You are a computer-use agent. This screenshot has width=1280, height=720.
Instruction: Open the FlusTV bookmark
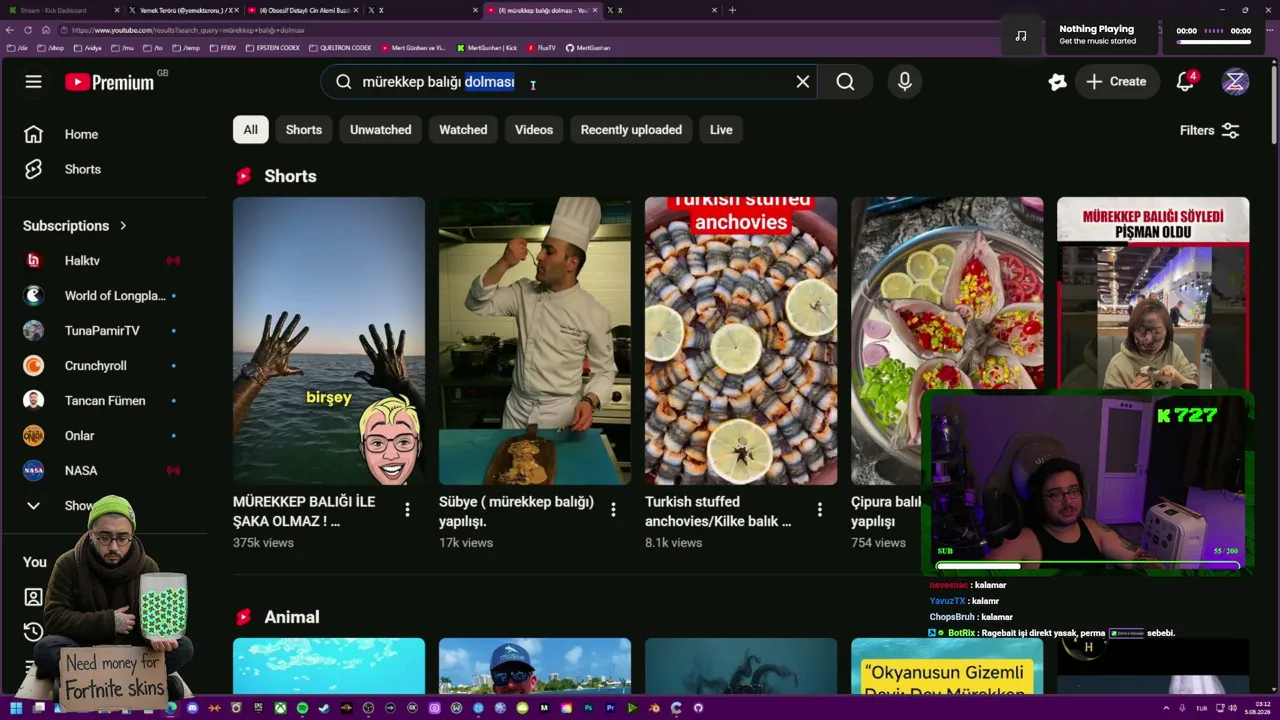click(541, 48)
